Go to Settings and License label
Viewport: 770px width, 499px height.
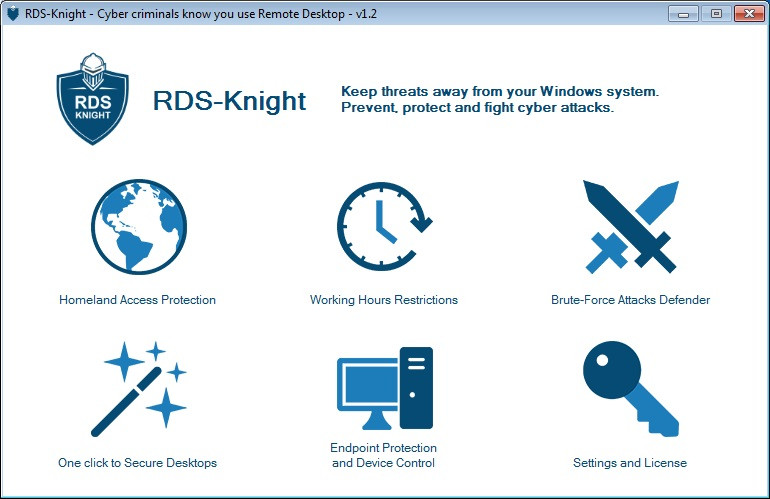point(630,463)
